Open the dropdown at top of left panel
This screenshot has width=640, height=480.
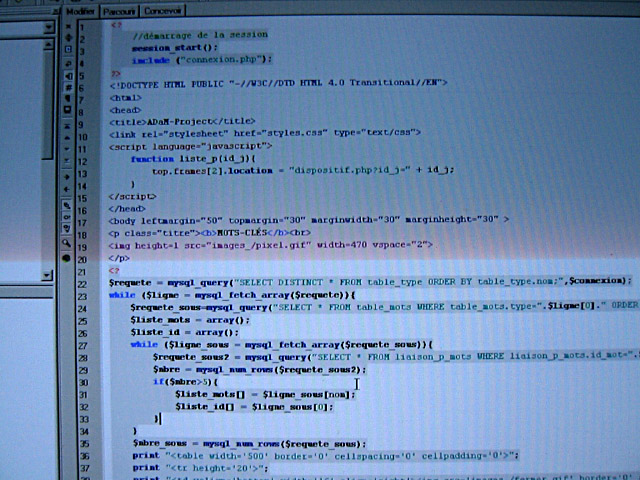[x=49, y=27]
